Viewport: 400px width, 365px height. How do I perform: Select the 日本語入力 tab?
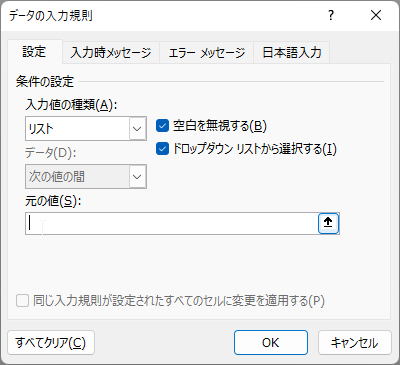pyautogui.click(x=292, y=53)
